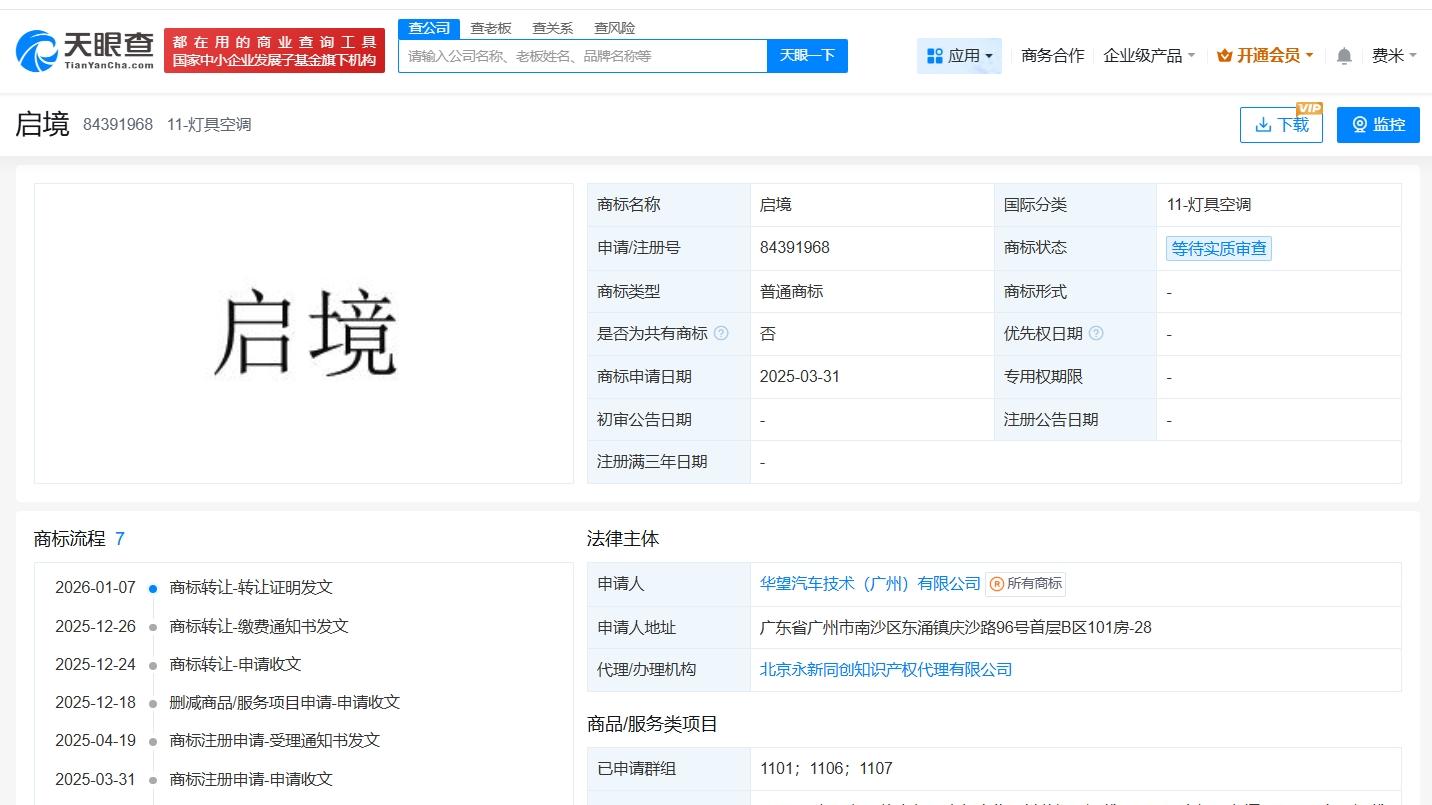This screenshot has height=805, width=1432.
Task: Open 北京永新同创知识产权代理有限公司 agency link
Action: 886,670
